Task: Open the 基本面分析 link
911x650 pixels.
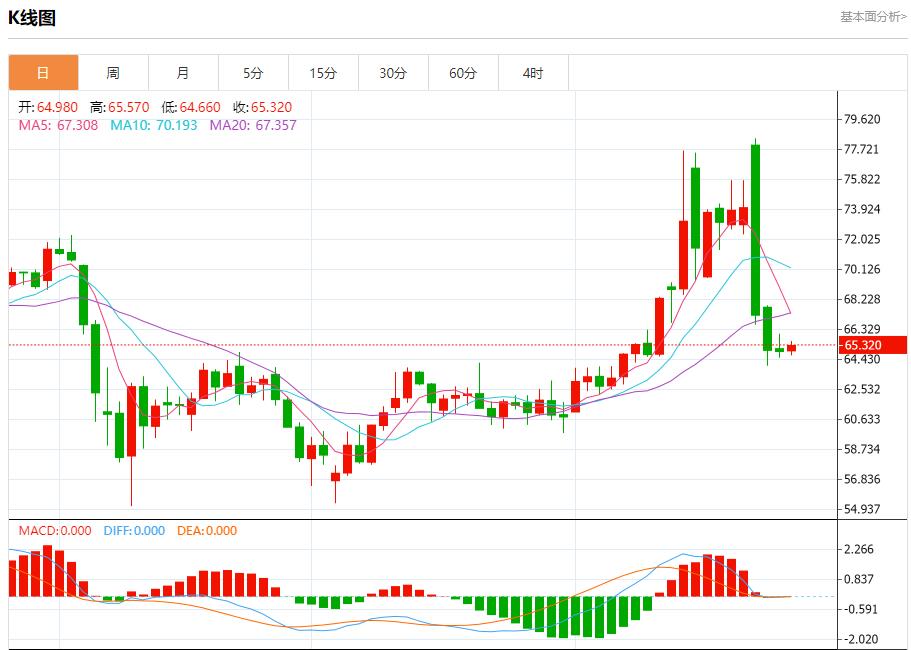Action: (x=872, y=17)
